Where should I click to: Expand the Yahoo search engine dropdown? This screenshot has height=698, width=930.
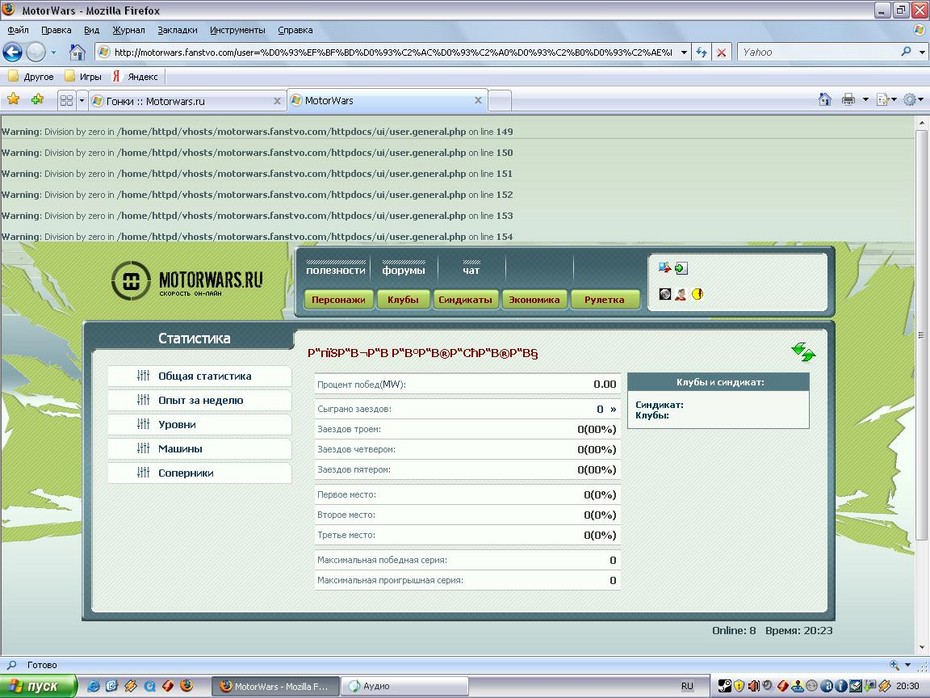point(922,52)
